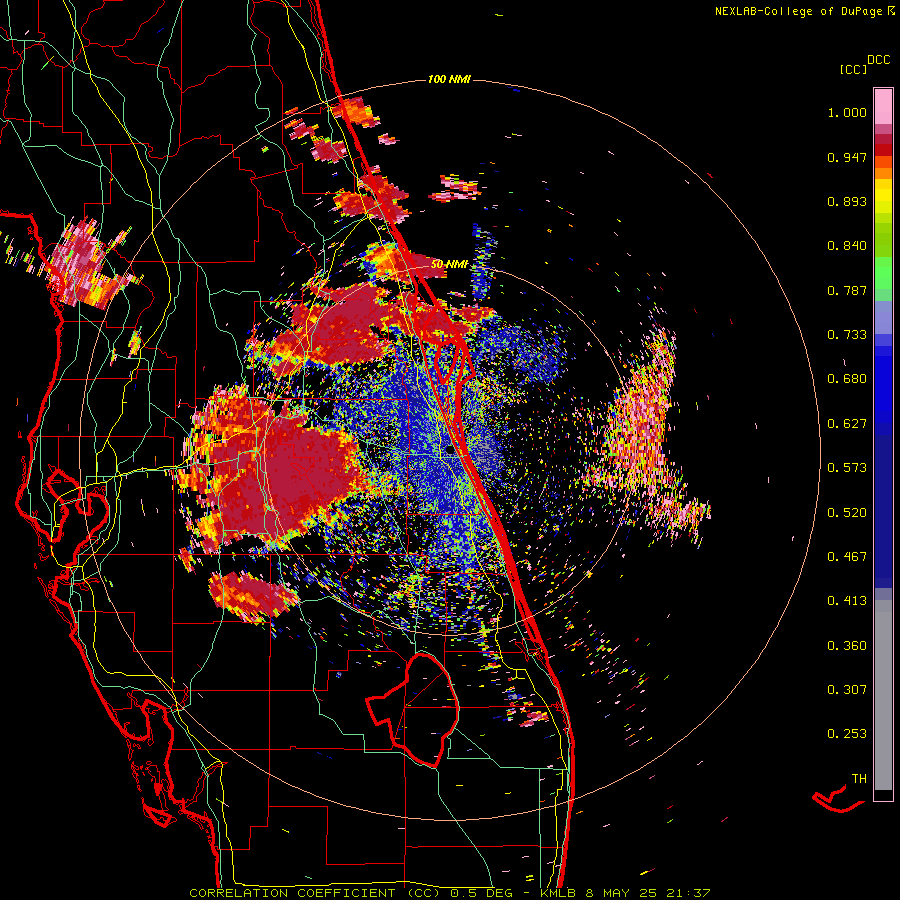Pick the yellow swatch on color bar
The height and width of the screenshot is (900, 900).
[x=883, y=196]
